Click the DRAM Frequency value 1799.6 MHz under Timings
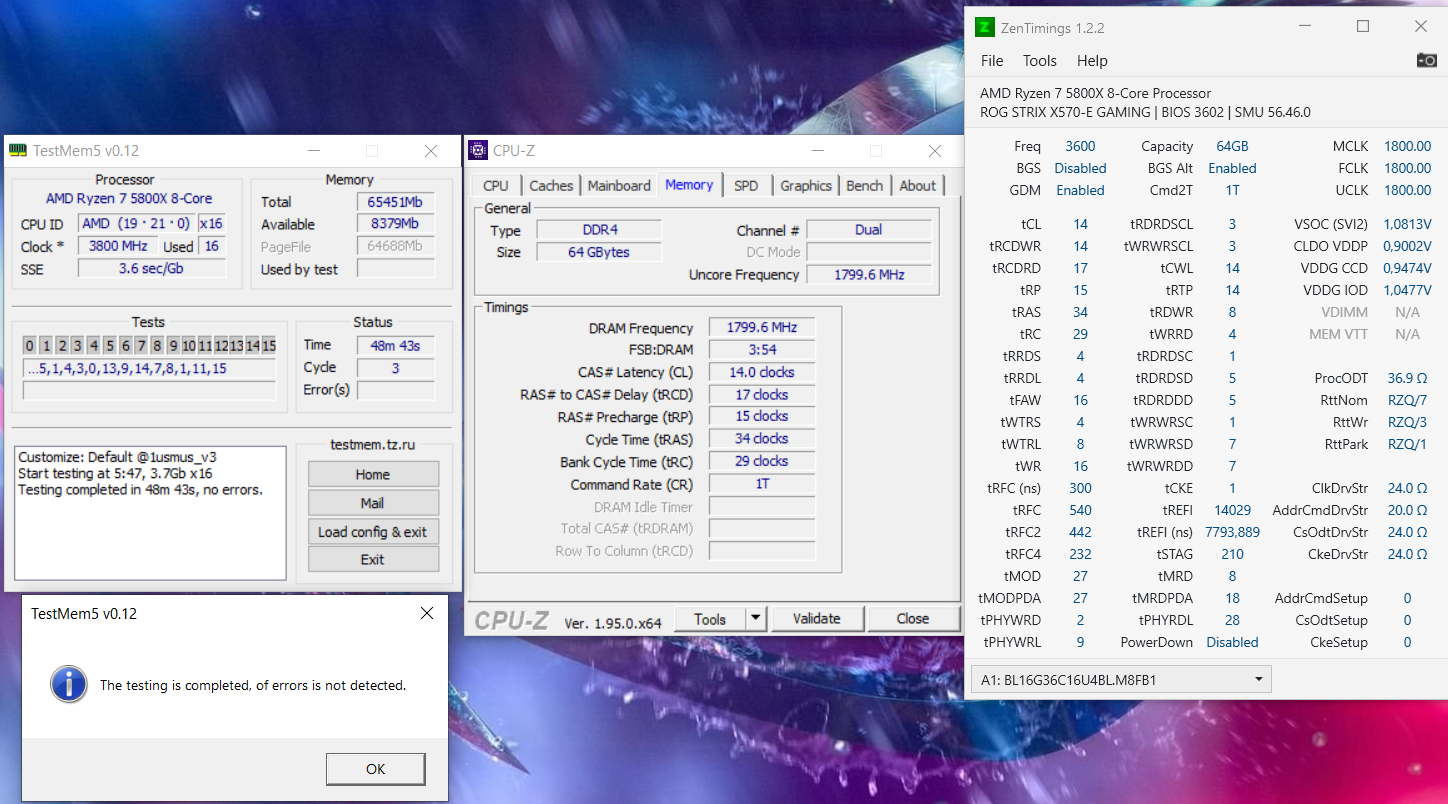 pos(762,328)
